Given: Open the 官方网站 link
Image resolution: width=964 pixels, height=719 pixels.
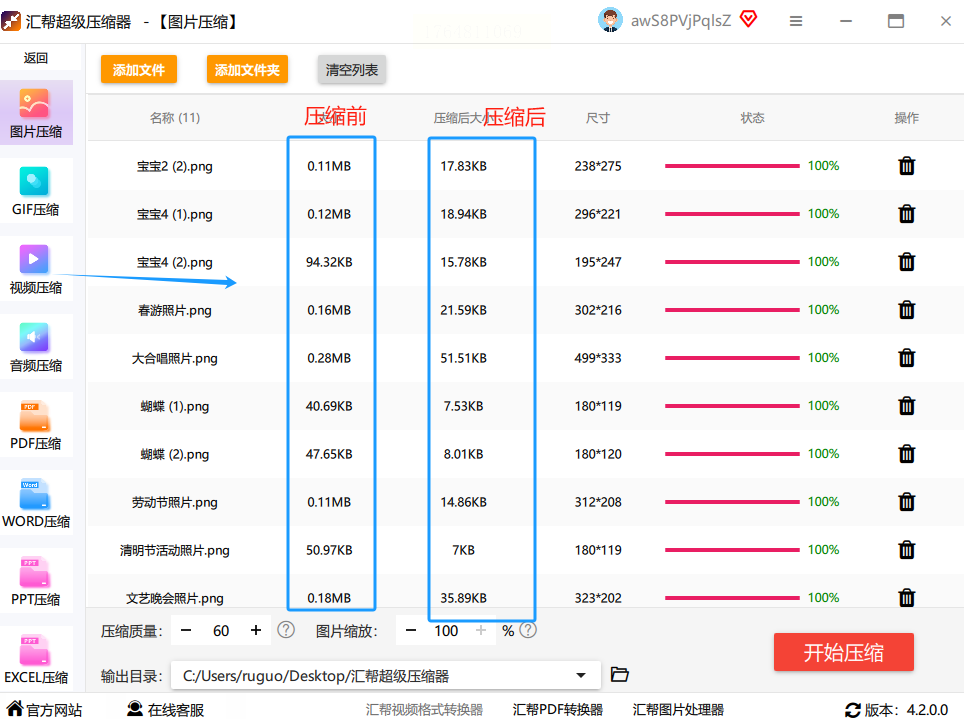Looking at the screenshot, I should coord(44,710).
